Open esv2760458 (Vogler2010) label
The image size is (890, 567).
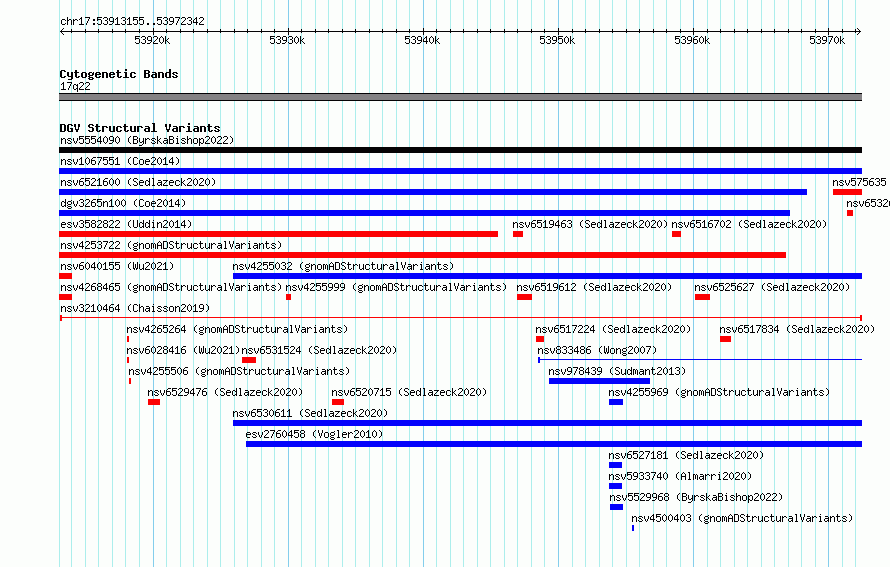[314, 434]
